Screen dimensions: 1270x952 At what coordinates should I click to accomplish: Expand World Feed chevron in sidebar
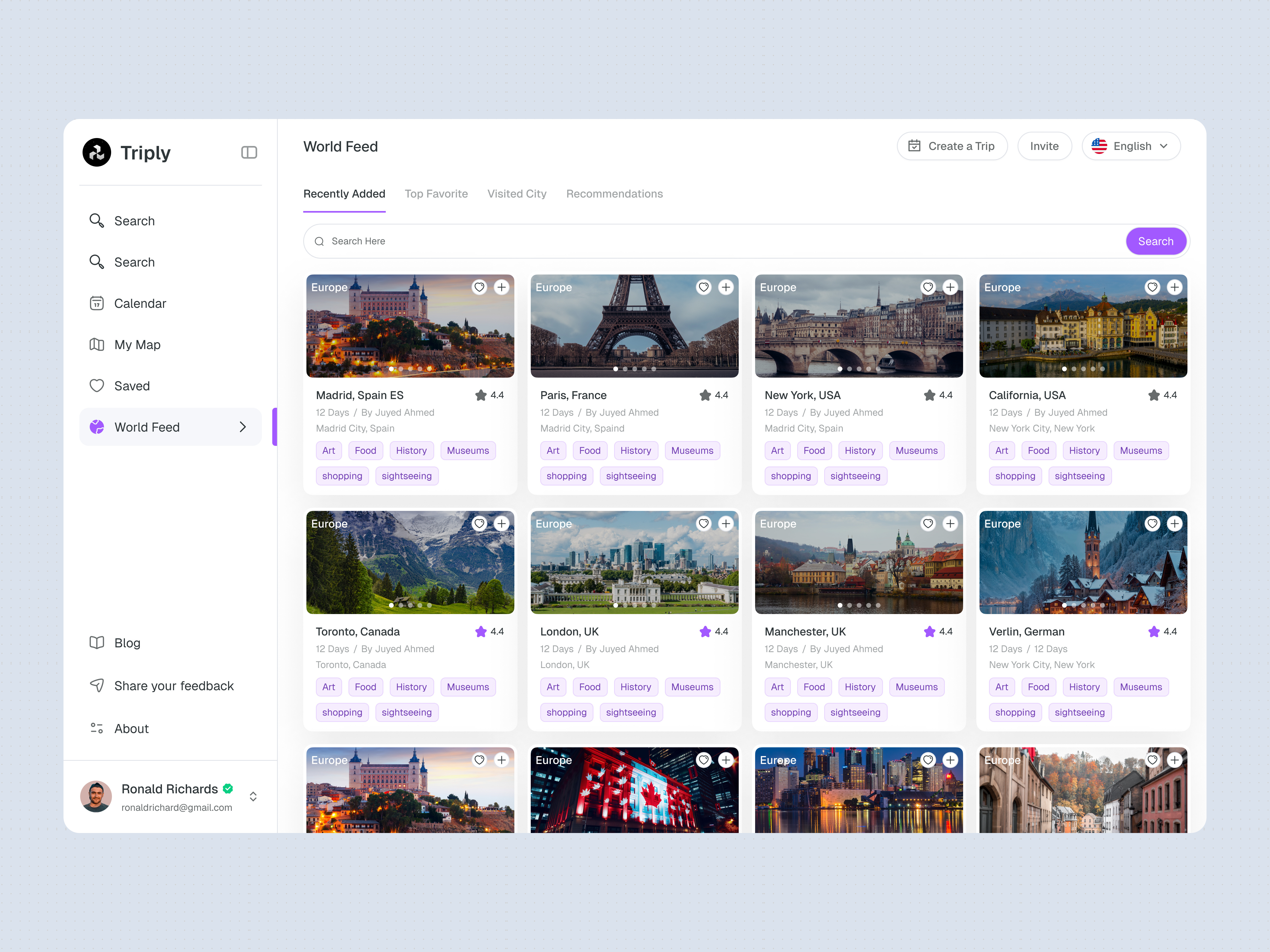click(242, 427)
